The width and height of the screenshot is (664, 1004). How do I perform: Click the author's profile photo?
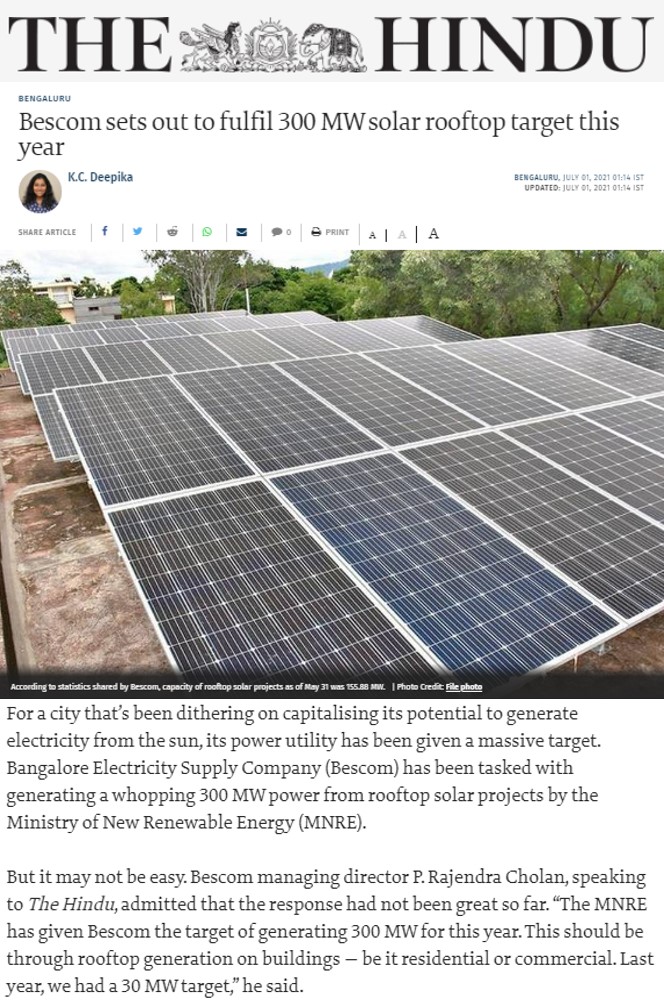40,191
